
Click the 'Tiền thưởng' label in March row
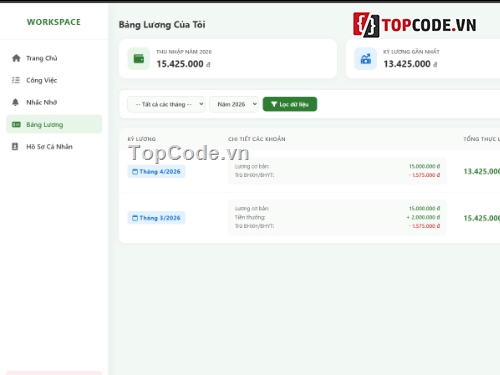(x=250, y=217)
